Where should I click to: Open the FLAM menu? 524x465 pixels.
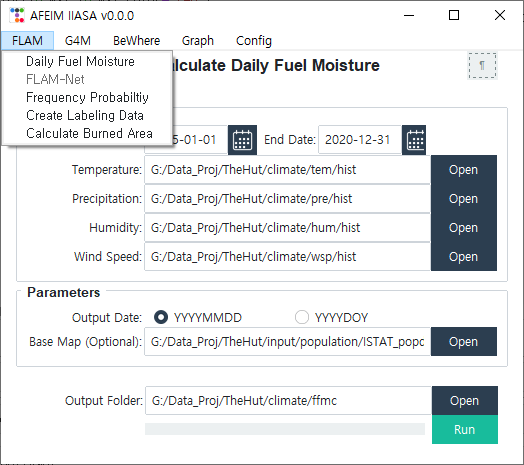point(27,41)
